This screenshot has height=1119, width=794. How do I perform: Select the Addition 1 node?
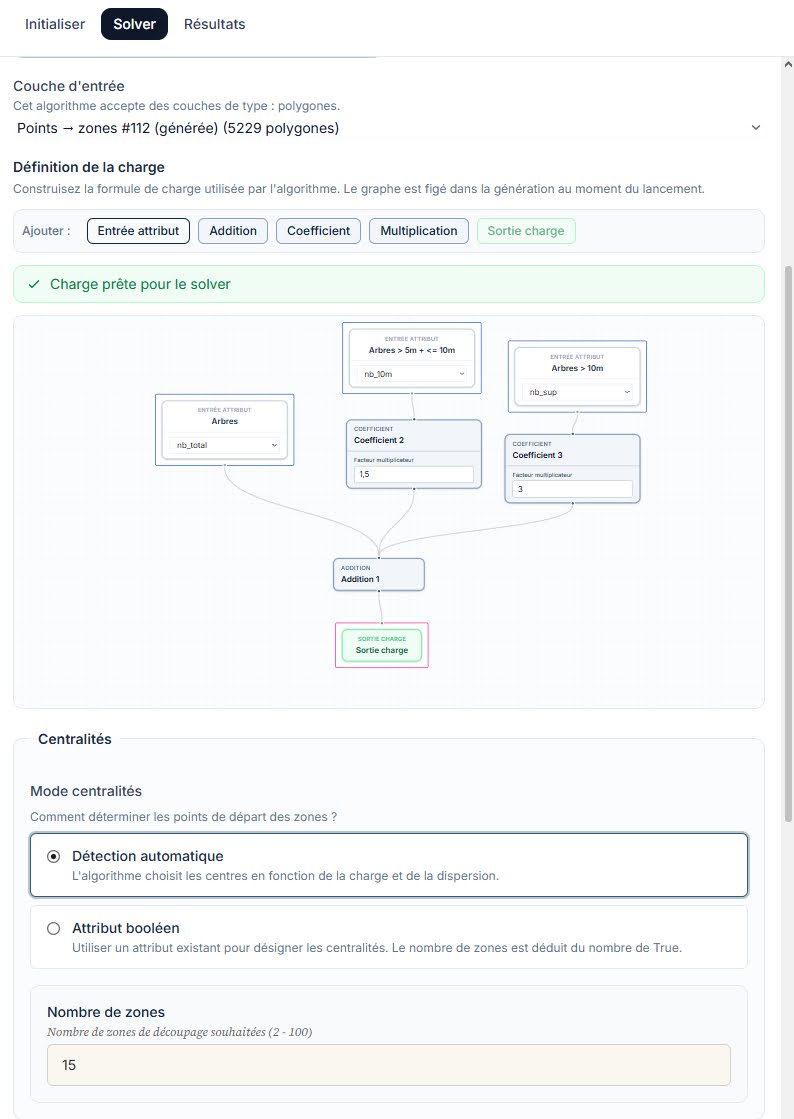[x=379, y=574]
